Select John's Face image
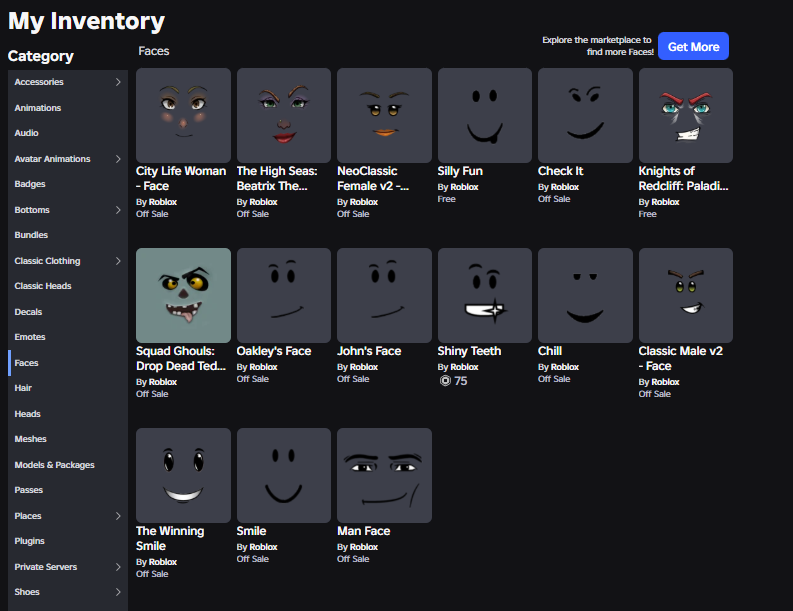This screenshot has height=611, width=793. click(x=384, y=295)
